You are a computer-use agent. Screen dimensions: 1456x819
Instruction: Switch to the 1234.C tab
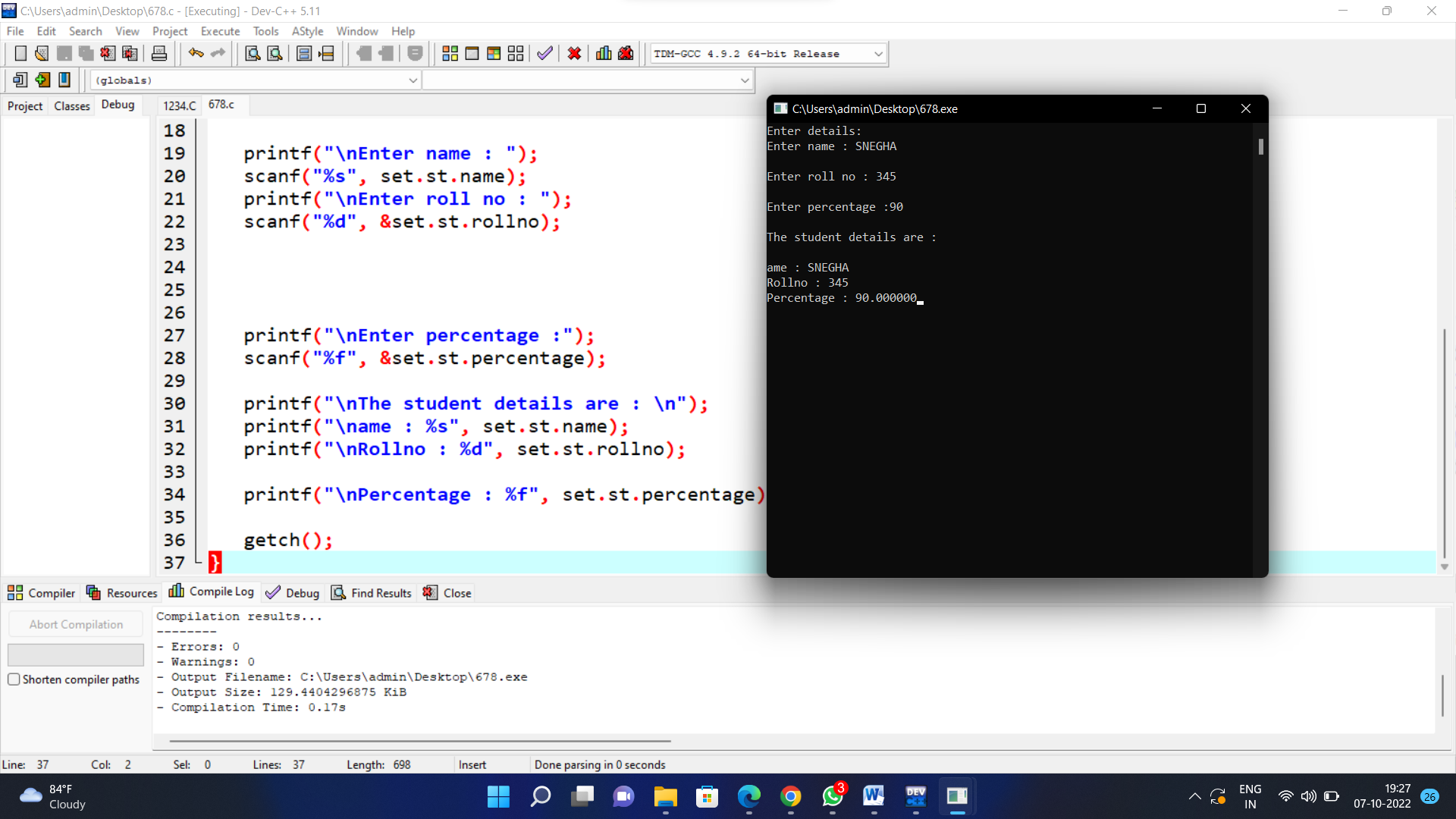coord(178,105)
